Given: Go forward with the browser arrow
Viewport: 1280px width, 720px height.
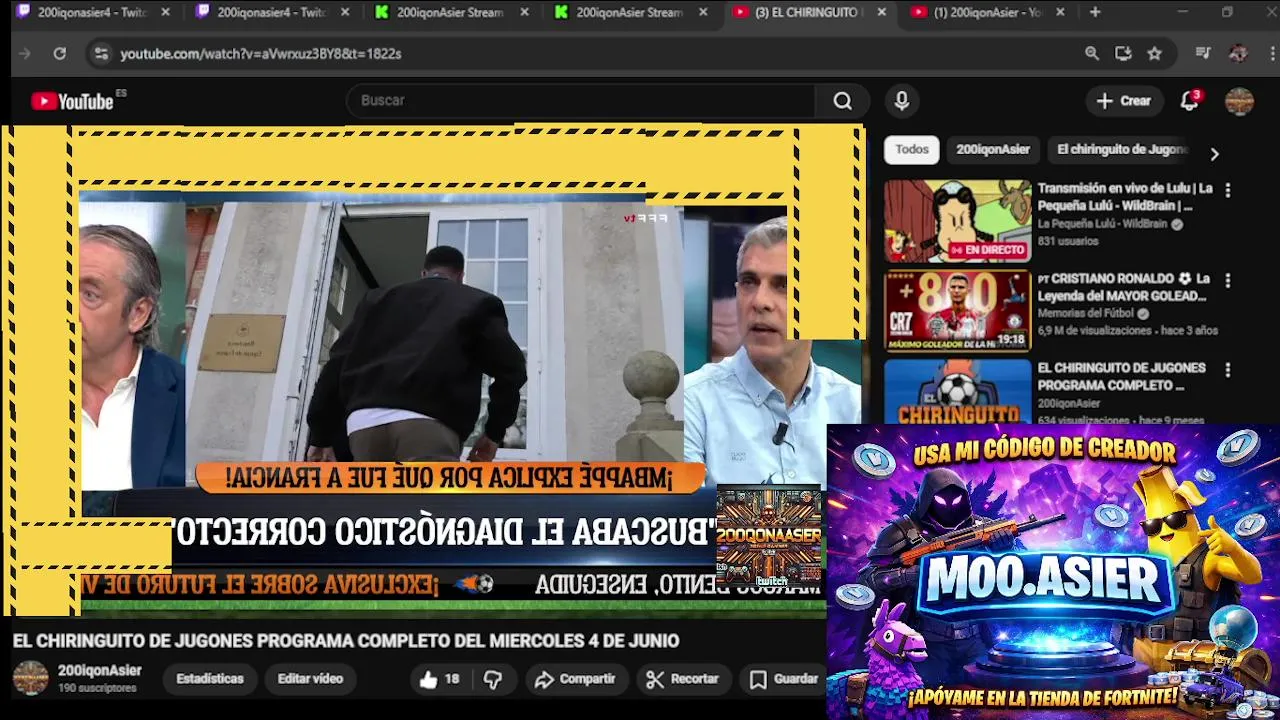Looking at the screenshot, I should click(x=25, y=54).
